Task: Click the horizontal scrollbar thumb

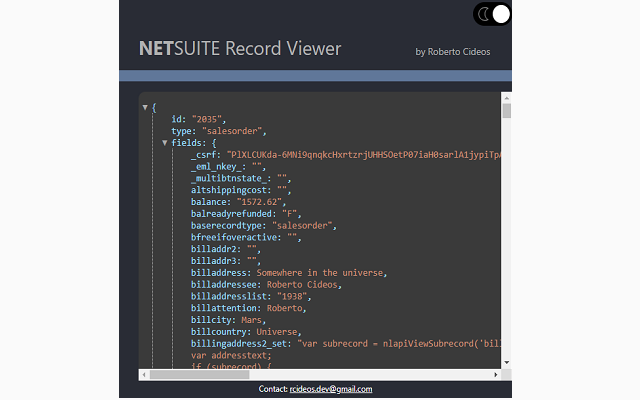Action: [x=200, y=375]
